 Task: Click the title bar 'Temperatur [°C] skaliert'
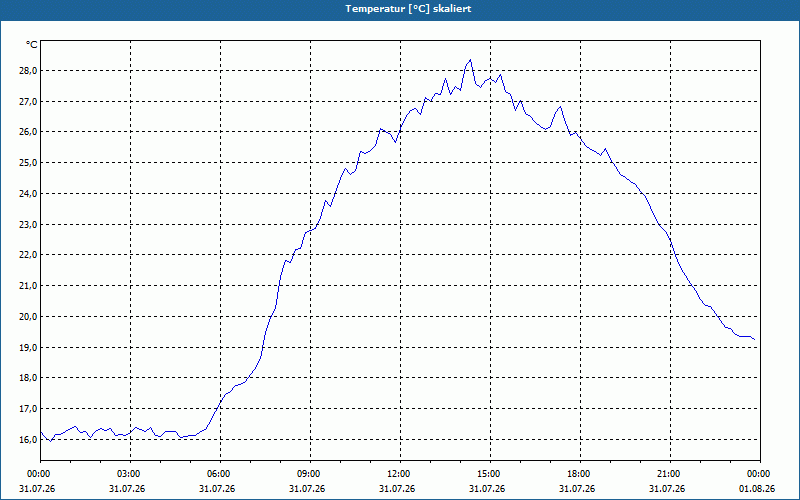coord(400,9)
